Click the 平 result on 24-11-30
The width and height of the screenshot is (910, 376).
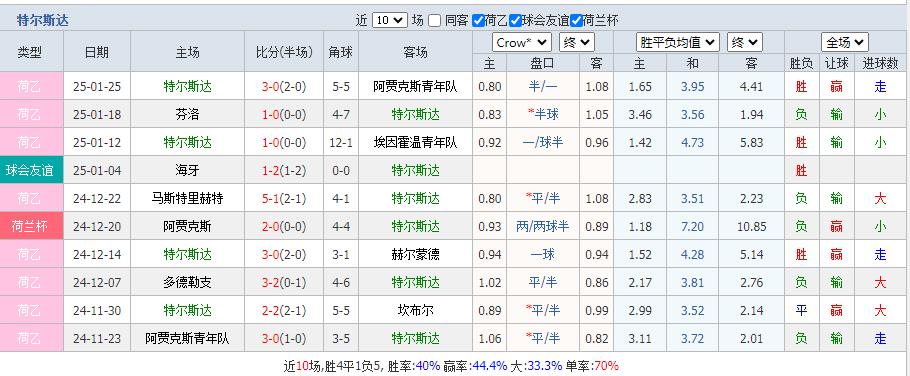801,310
